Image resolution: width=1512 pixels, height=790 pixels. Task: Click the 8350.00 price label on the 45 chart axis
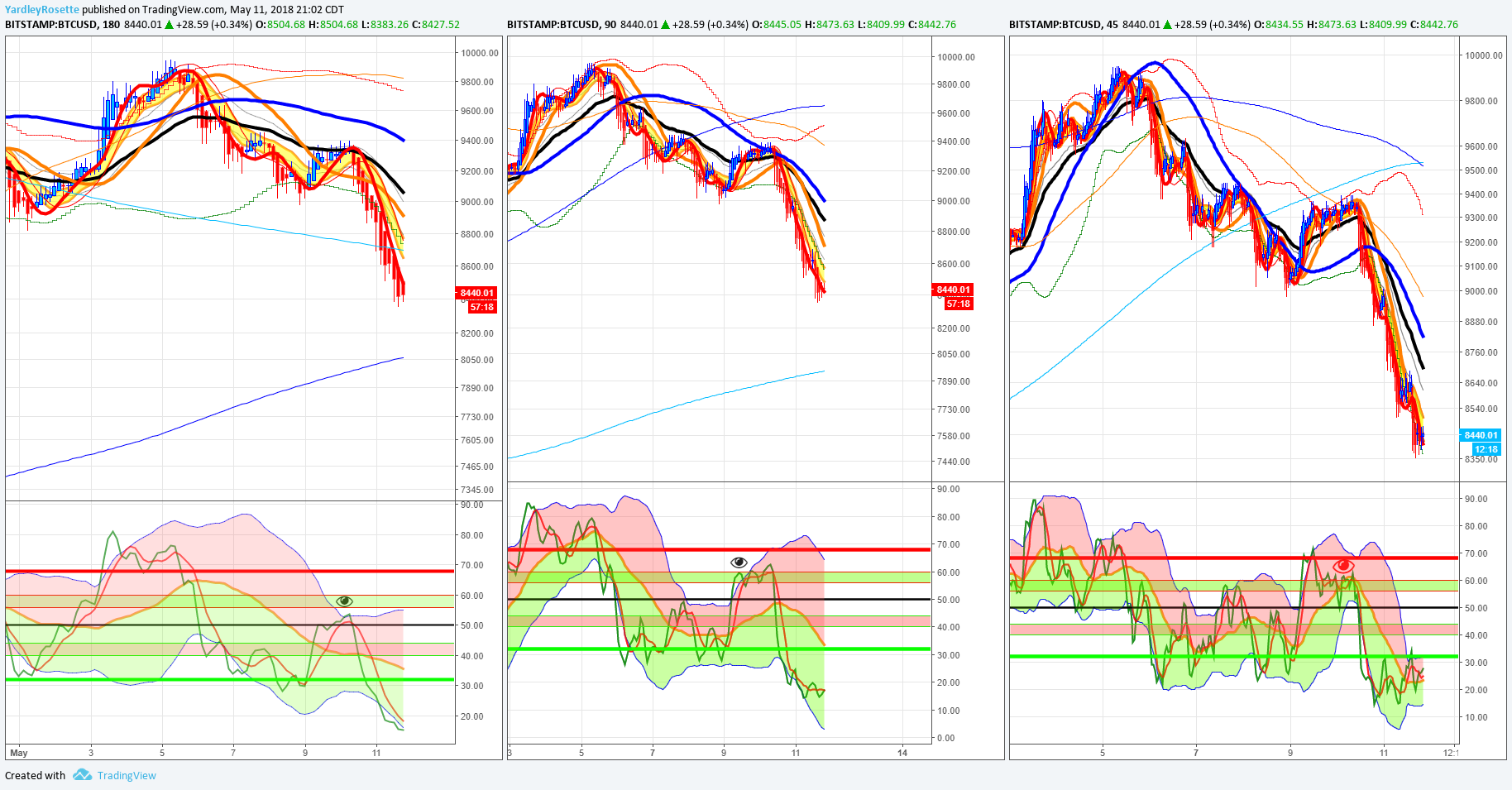1481,459
